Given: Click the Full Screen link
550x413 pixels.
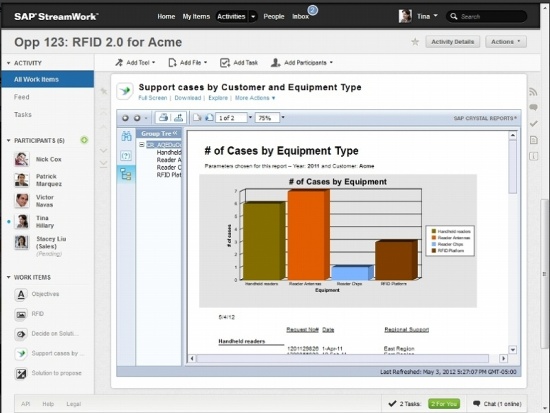Looking at the screenshot, I should click(153, 98).
